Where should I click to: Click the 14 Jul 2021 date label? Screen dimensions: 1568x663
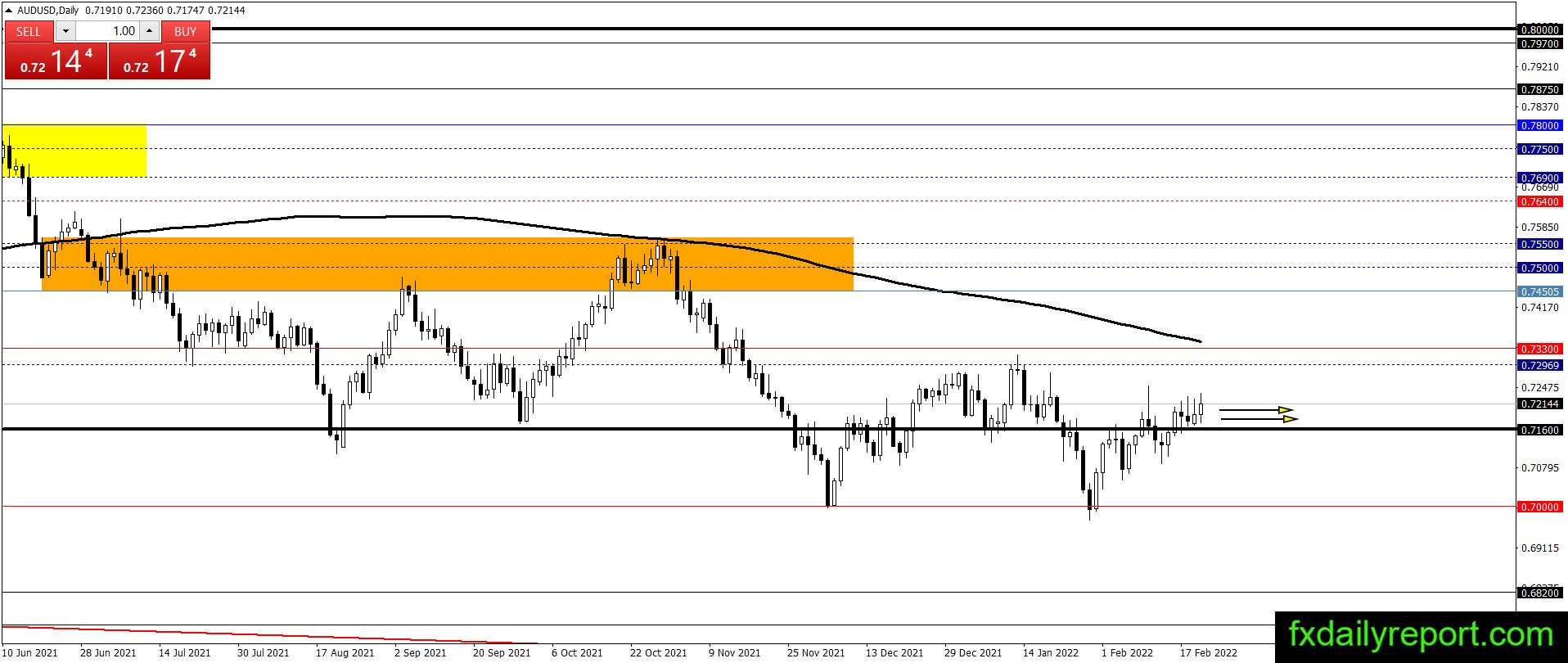185,653
